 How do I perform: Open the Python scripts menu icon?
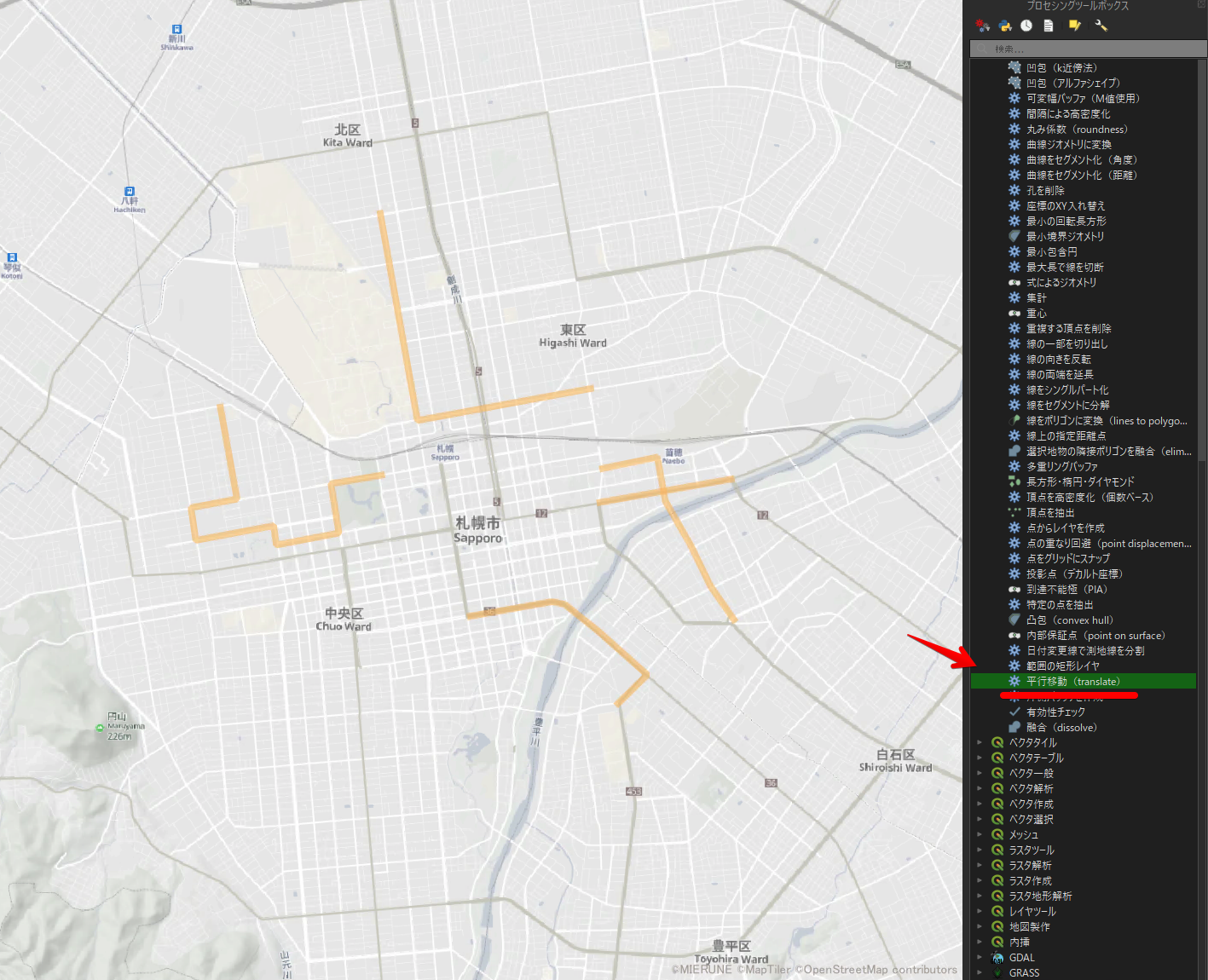[1005, 26]
